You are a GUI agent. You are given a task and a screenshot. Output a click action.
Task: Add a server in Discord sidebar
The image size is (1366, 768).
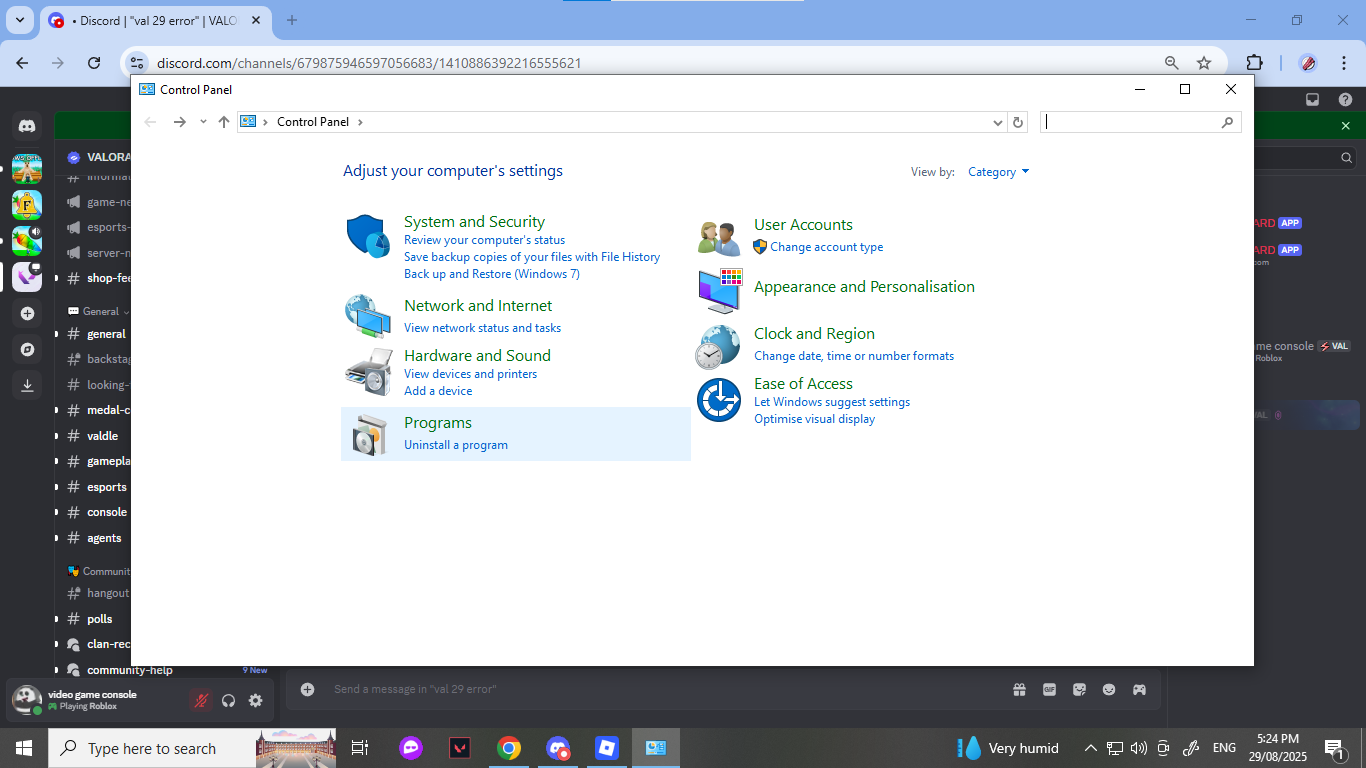(27, 313)
